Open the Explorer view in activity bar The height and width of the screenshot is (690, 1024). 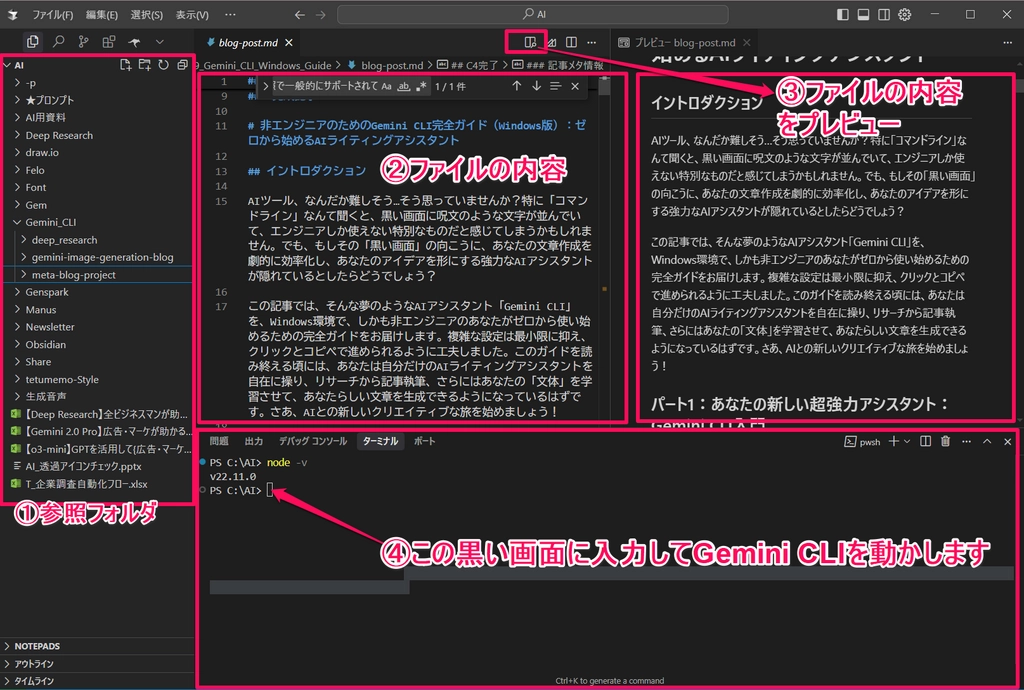coord(32,42)
